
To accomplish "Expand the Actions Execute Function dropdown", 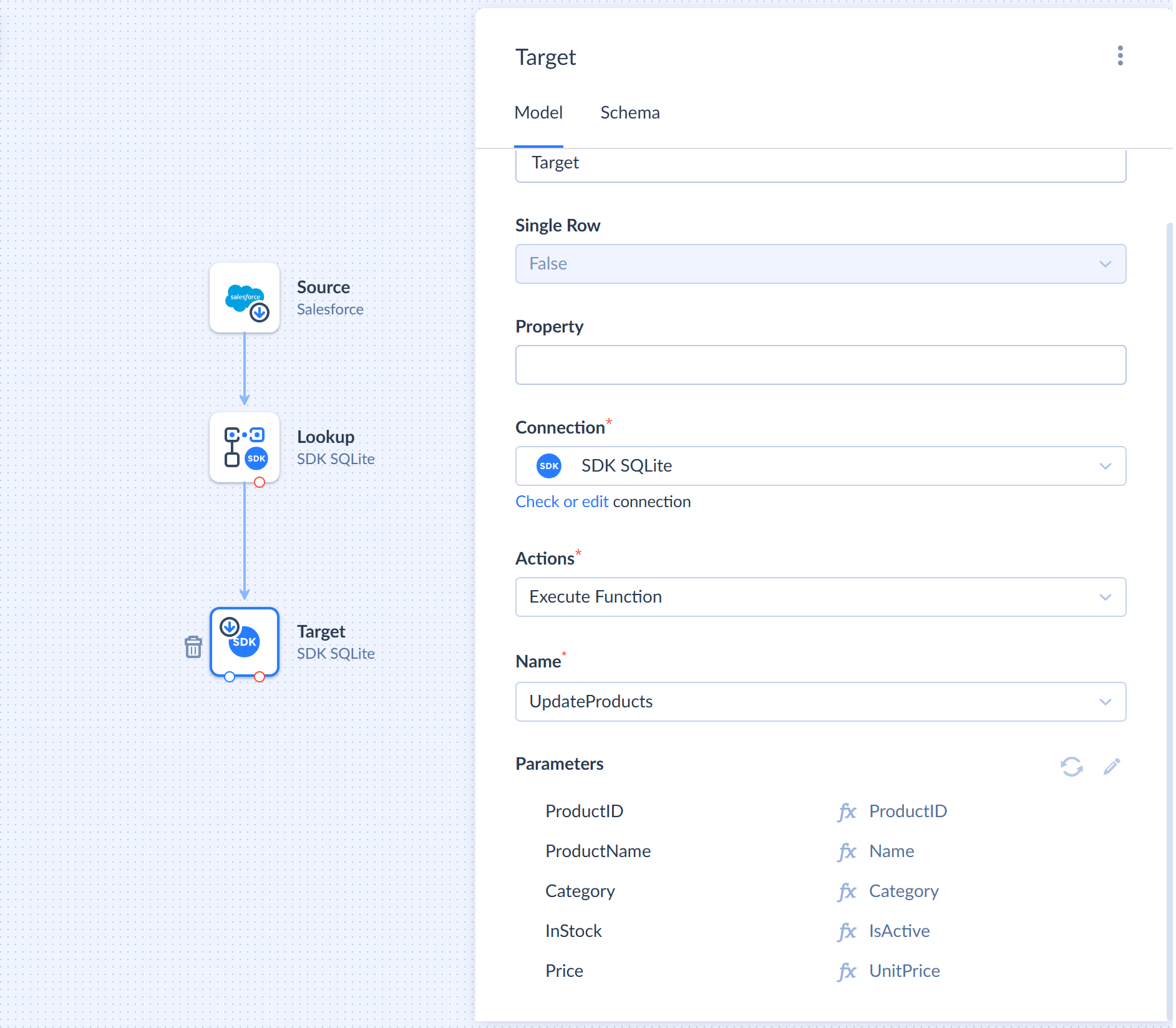I will point(820,597).
